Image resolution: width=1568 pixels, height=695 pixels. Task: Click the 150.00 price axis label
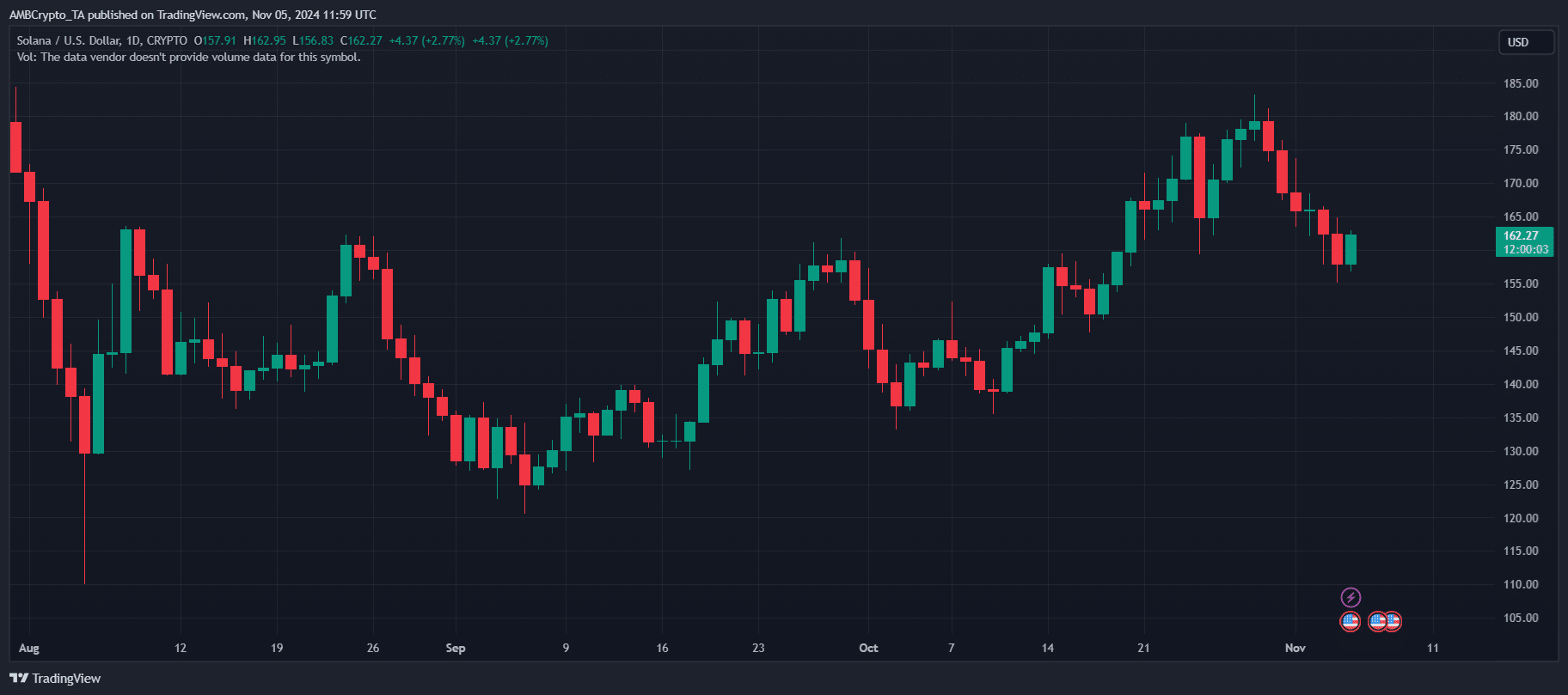(1521, 317)
